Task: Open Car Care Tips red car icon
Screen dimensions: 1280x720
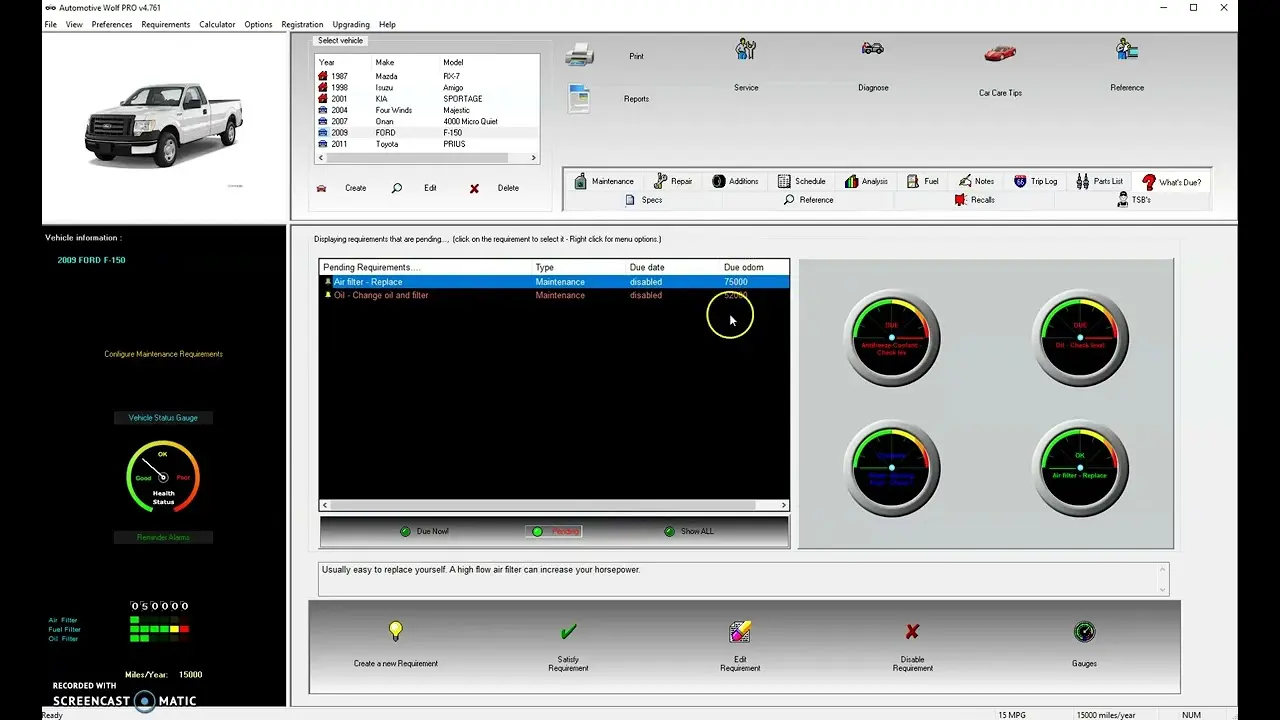Action: 1000,53
